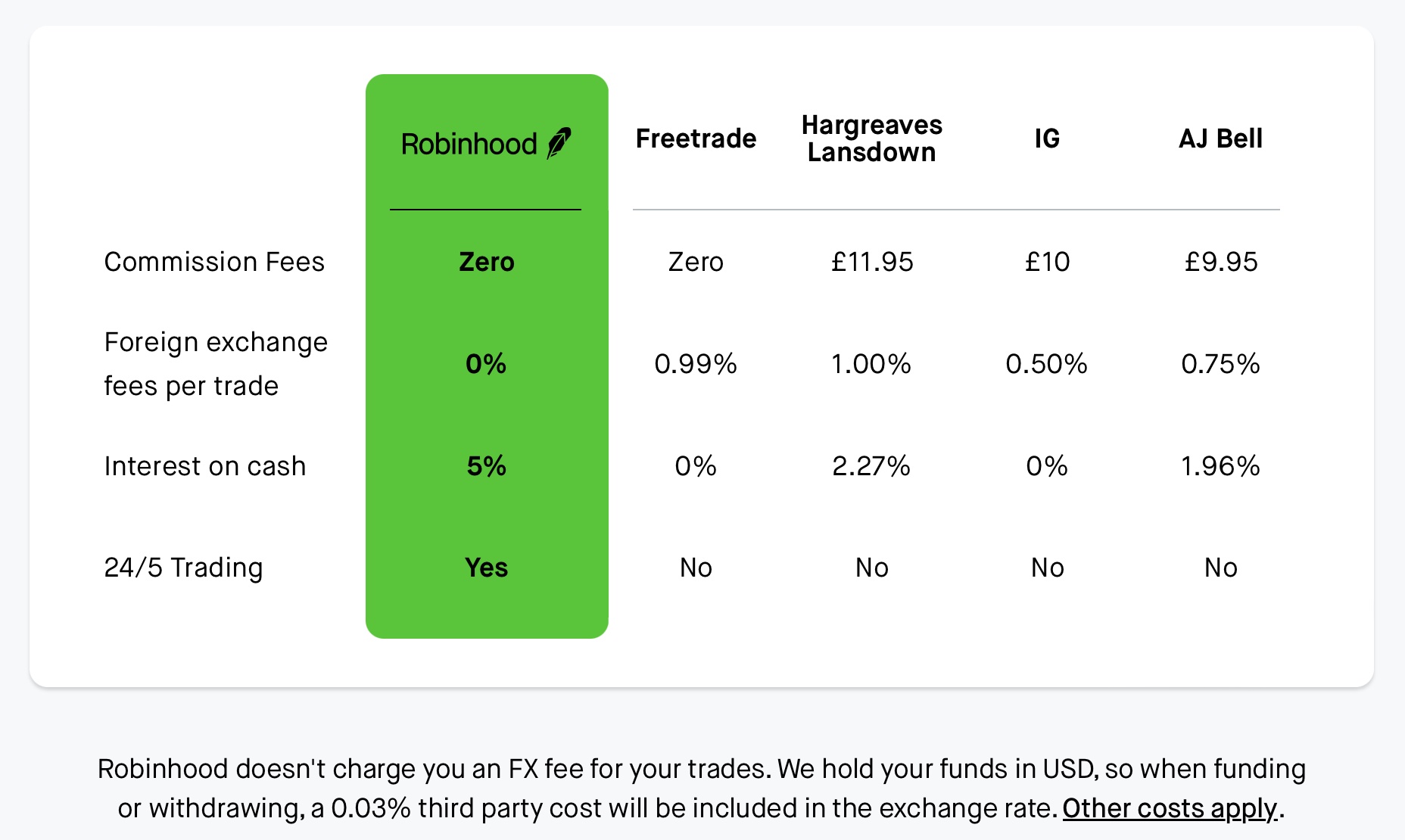Click Robinhood's bold Zero commission cell

click(487, 262)
